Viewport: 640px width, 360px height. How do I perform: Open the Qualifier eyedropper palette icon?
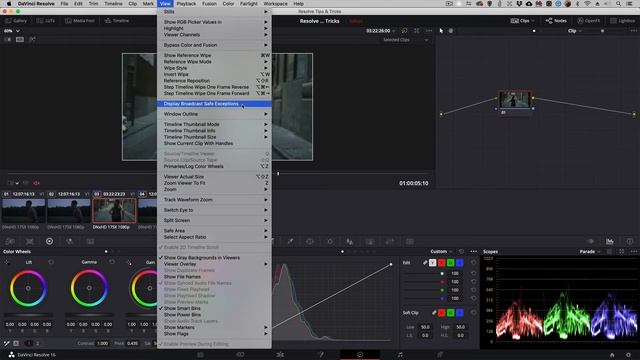pyautogui.click(x=290, y=241)
